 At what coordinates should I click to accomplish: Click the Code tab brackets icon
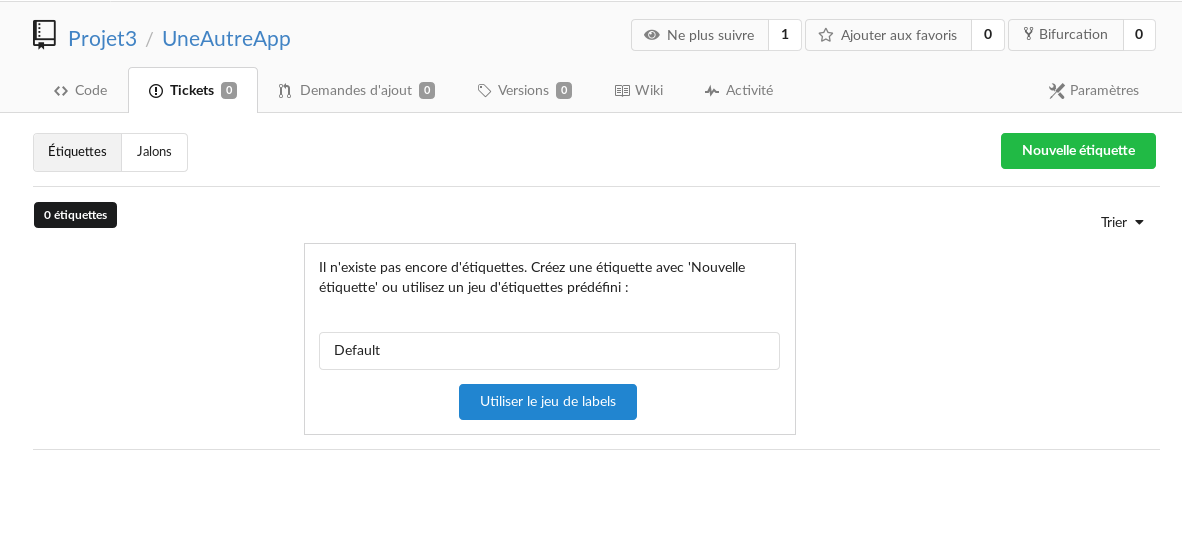[61, 91]
